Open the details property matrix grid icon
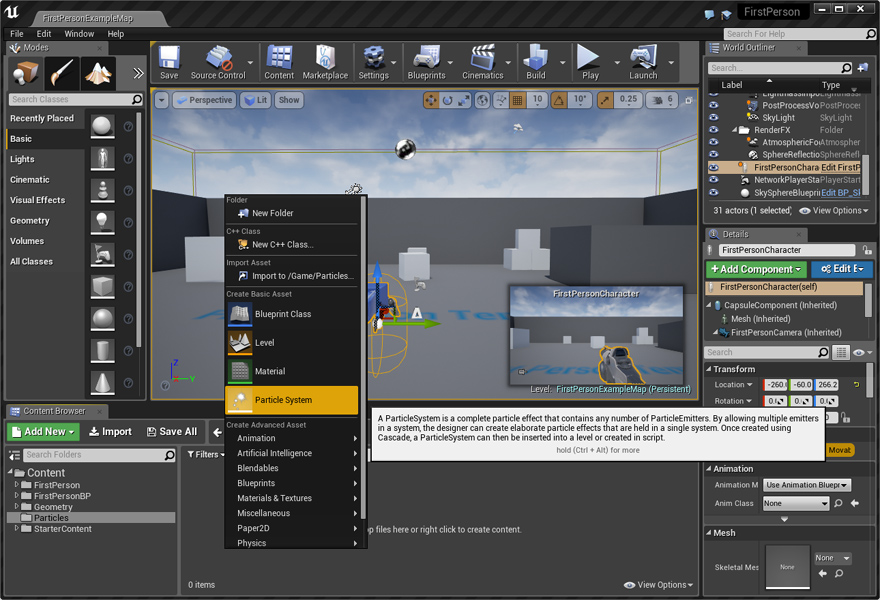880x600 pixels. tap(841, 352)
